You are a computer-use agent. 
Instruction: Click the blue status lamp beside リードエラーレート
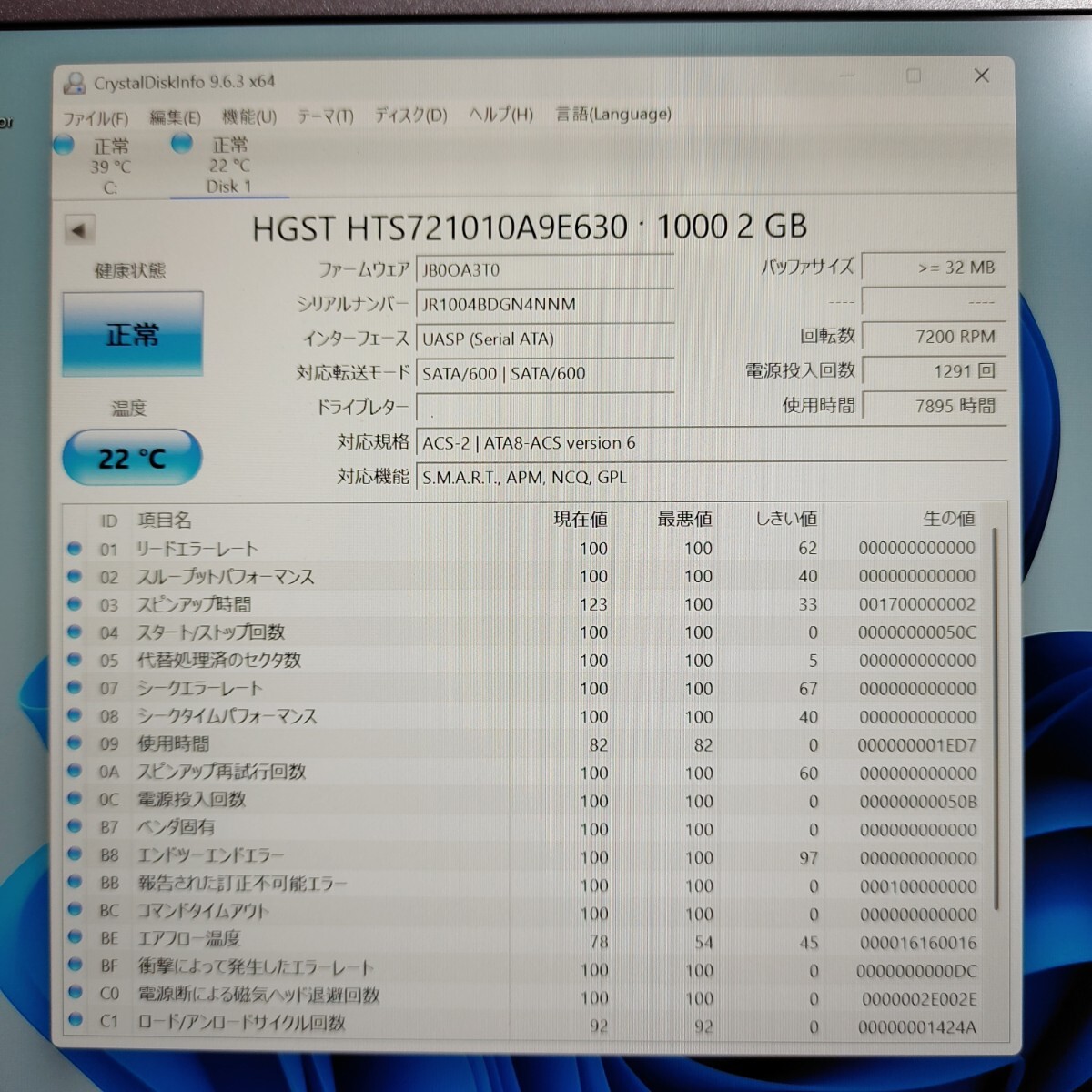click(x=75, y=549)
